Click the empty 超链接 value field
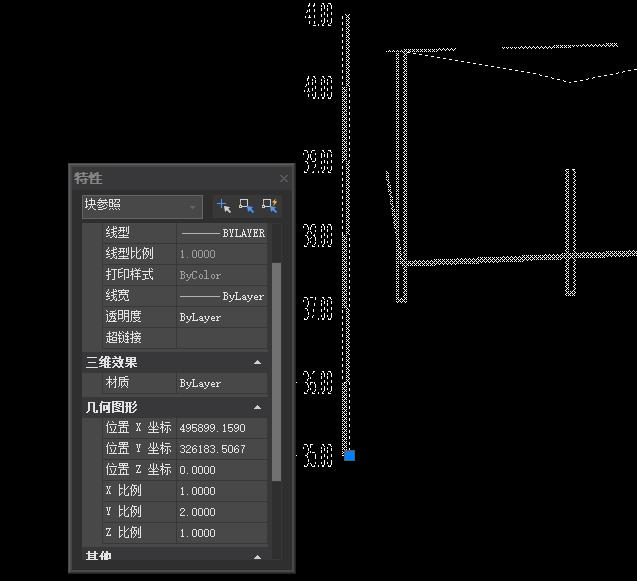The height and width of the screenshot is (581, 637). (222, 338)
